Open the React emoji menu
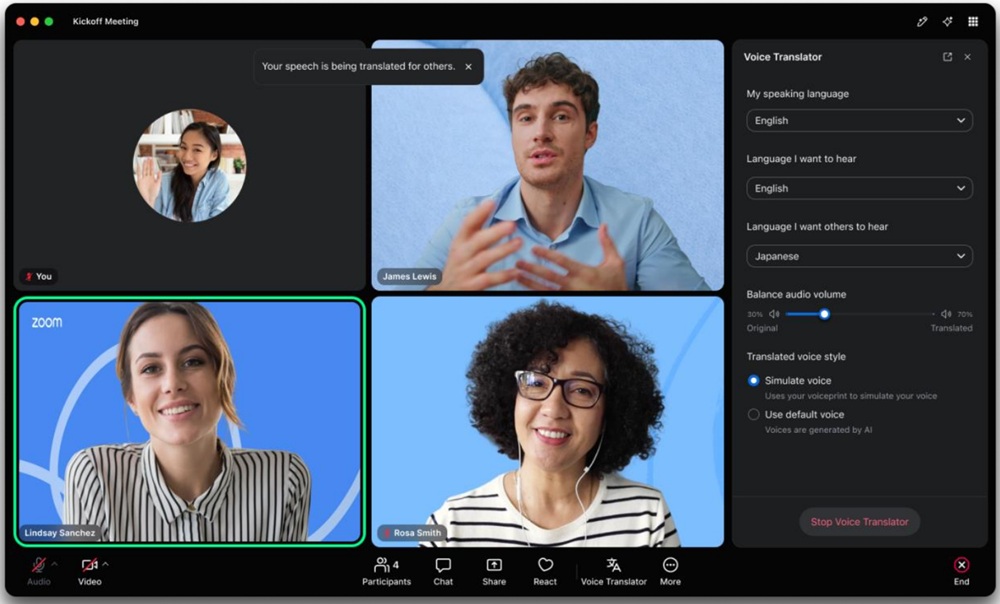This screenshot has height=604, width=1000. click(x=545, y=571)
